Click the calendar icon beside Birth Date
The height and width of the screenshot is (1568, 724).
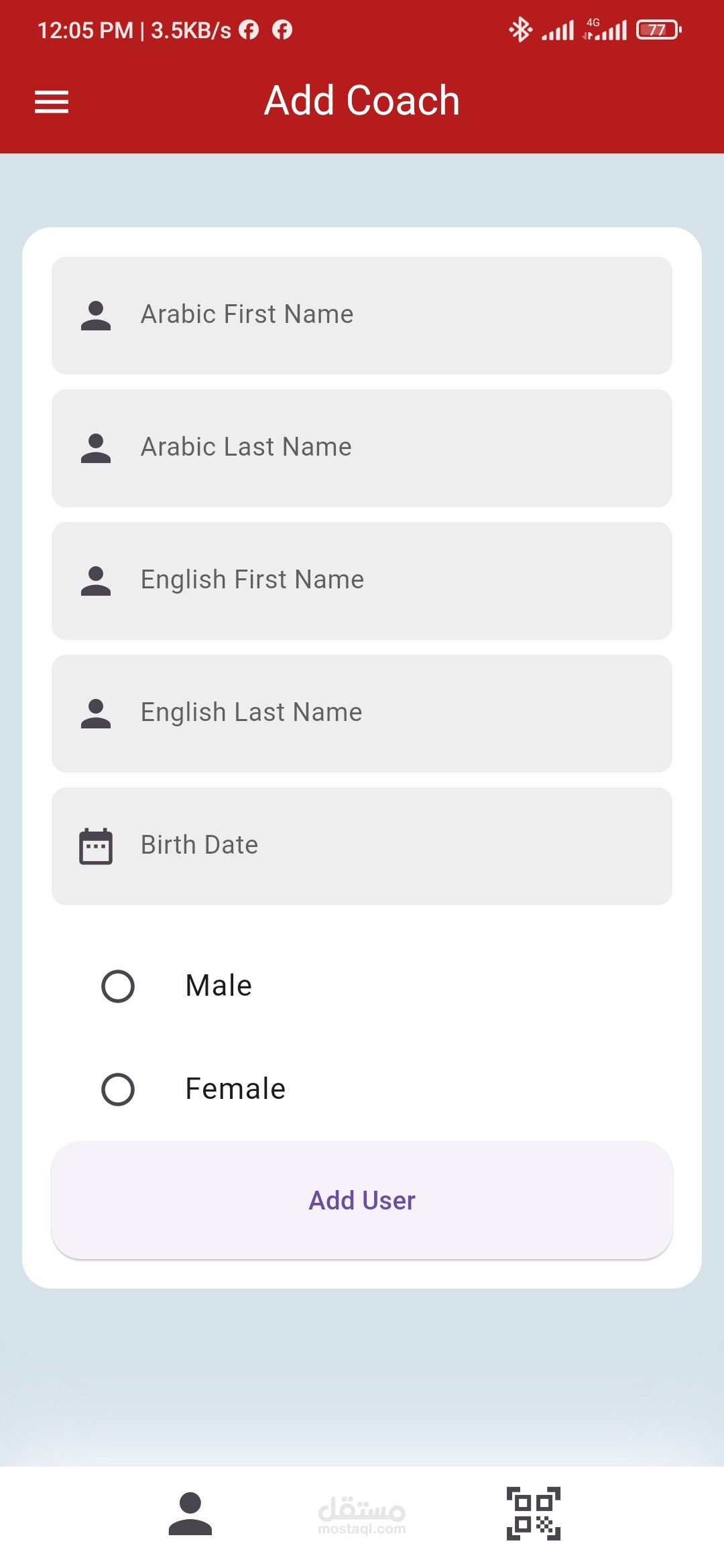coord(96,846)
